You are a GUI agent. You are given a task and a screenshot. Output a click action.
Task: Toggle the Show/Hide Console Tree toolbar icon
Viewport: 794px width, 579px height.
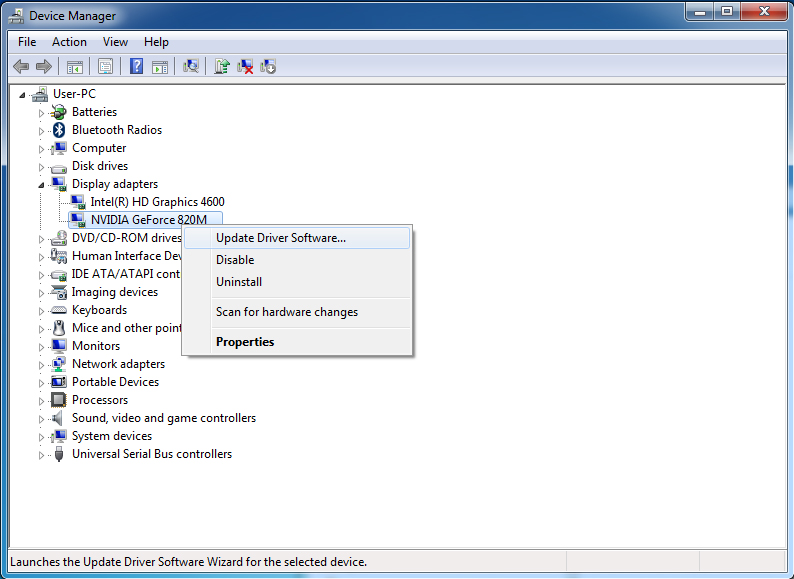point(74,66)
